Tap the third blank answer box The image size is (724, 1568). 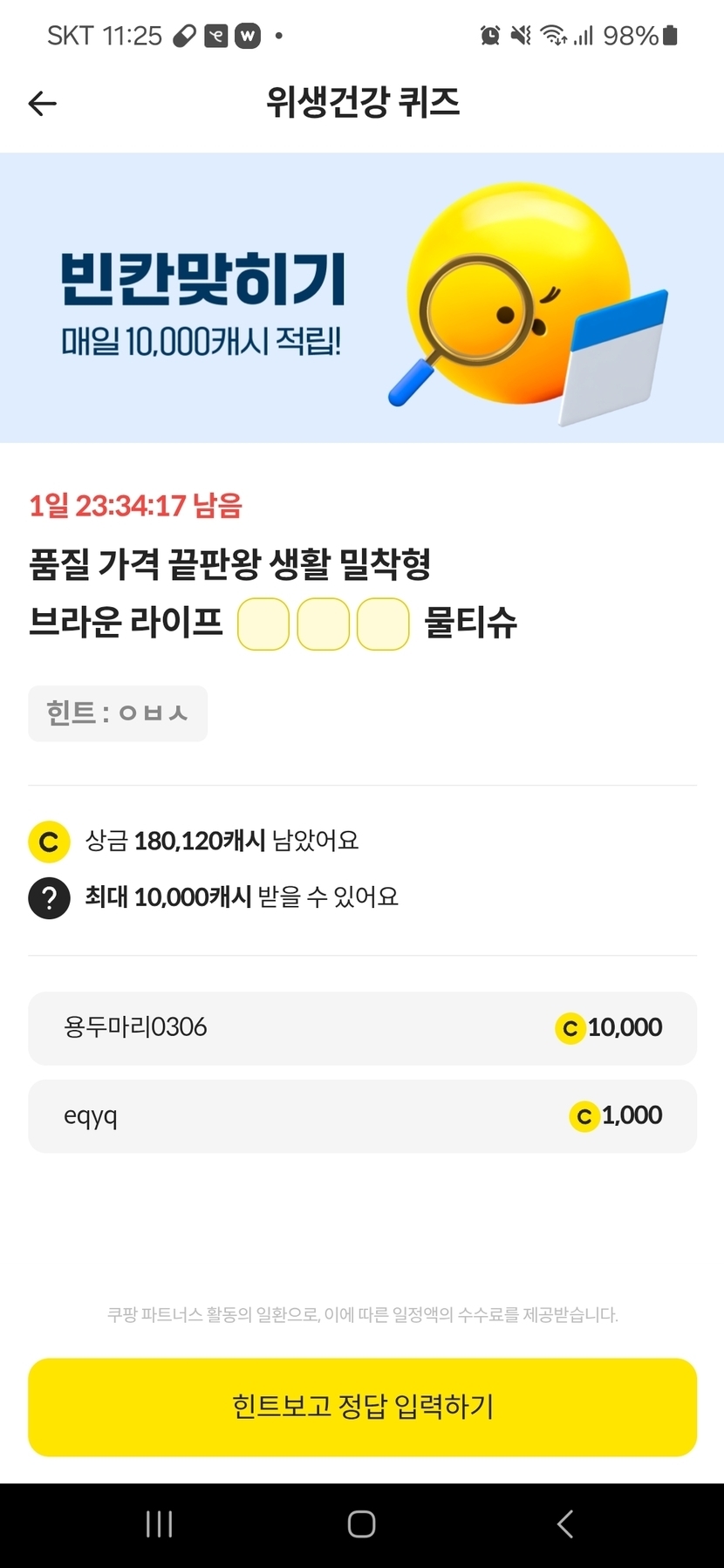(384, 624)
